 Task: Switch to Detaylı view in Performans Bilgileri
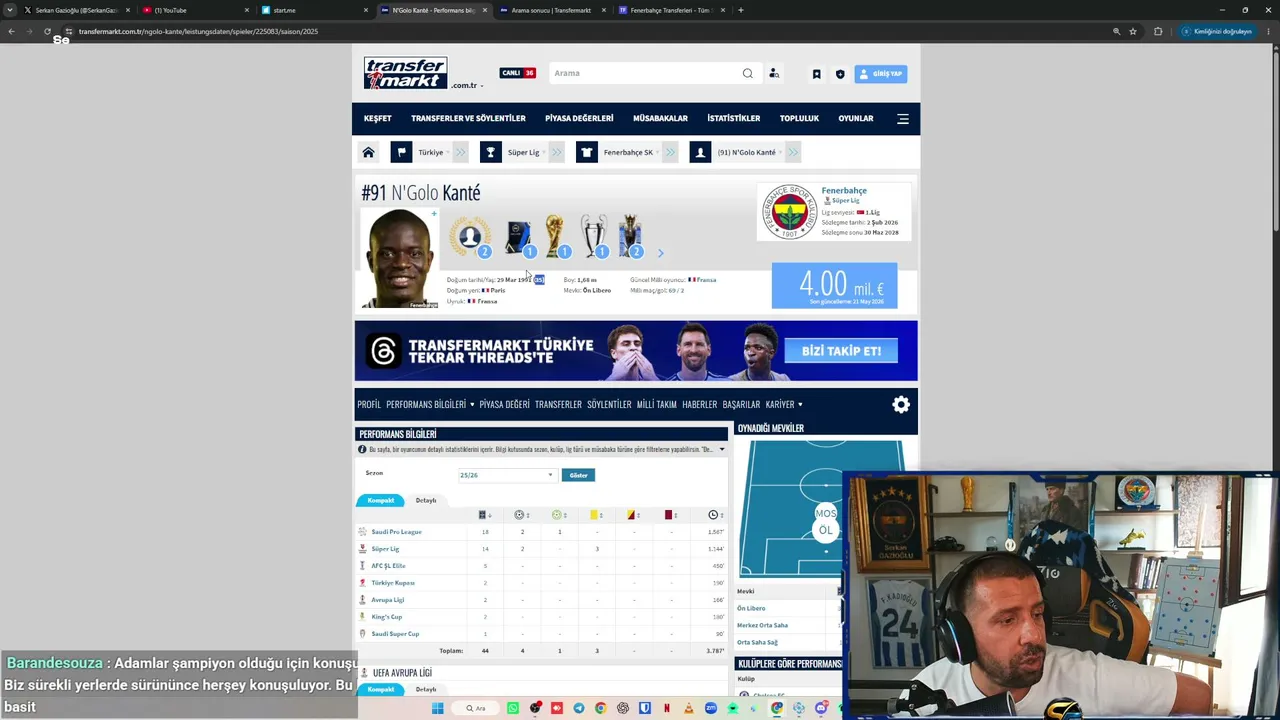coord(426,500)
